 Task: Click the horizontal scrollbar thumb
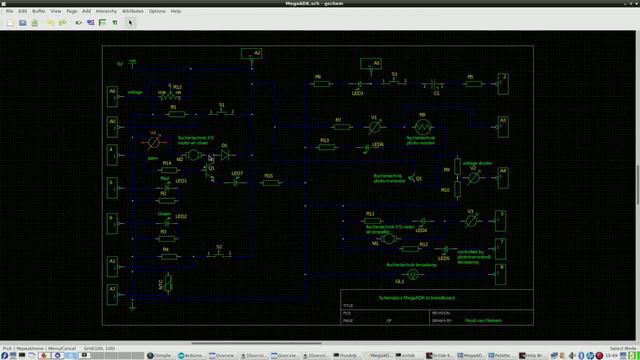coord(256,343)
